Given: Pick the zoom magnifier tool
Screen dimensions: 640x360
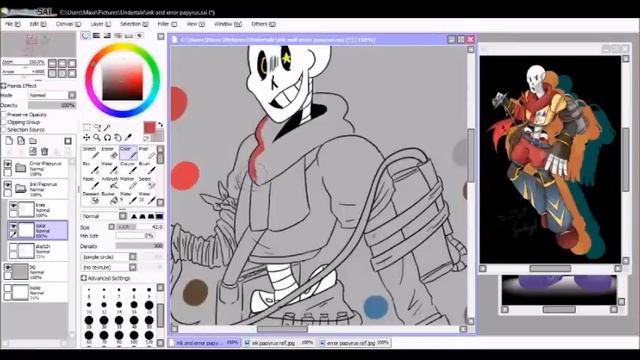Looking at the screenshot, I should [x=97, y=138].
